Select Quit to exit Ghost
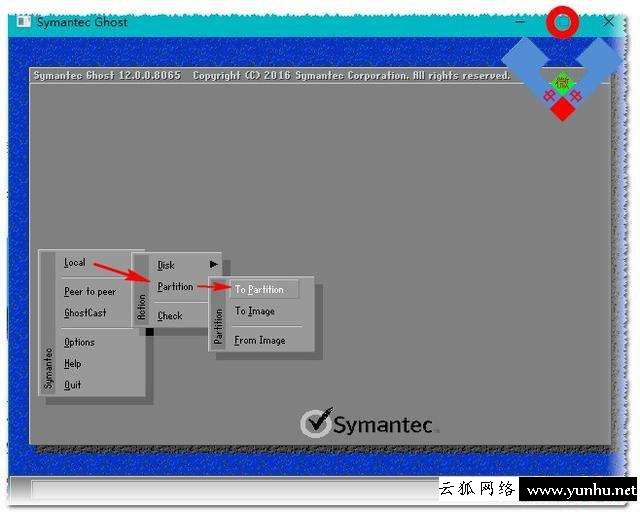 pyautogui.click(x=73, y=385)
